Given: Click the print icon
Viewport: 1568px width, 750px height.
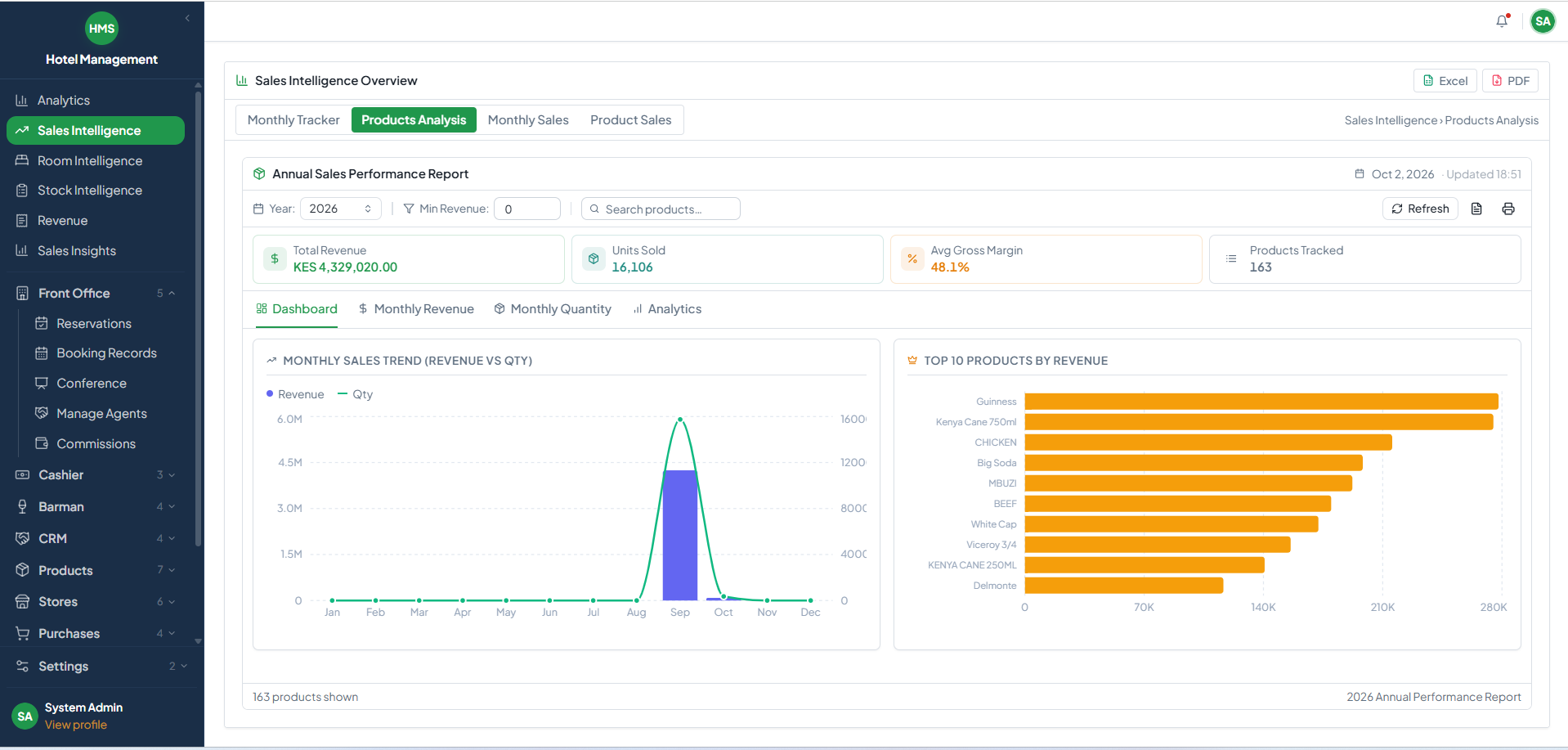Looking at the screenshot, I should (1508, 209).
